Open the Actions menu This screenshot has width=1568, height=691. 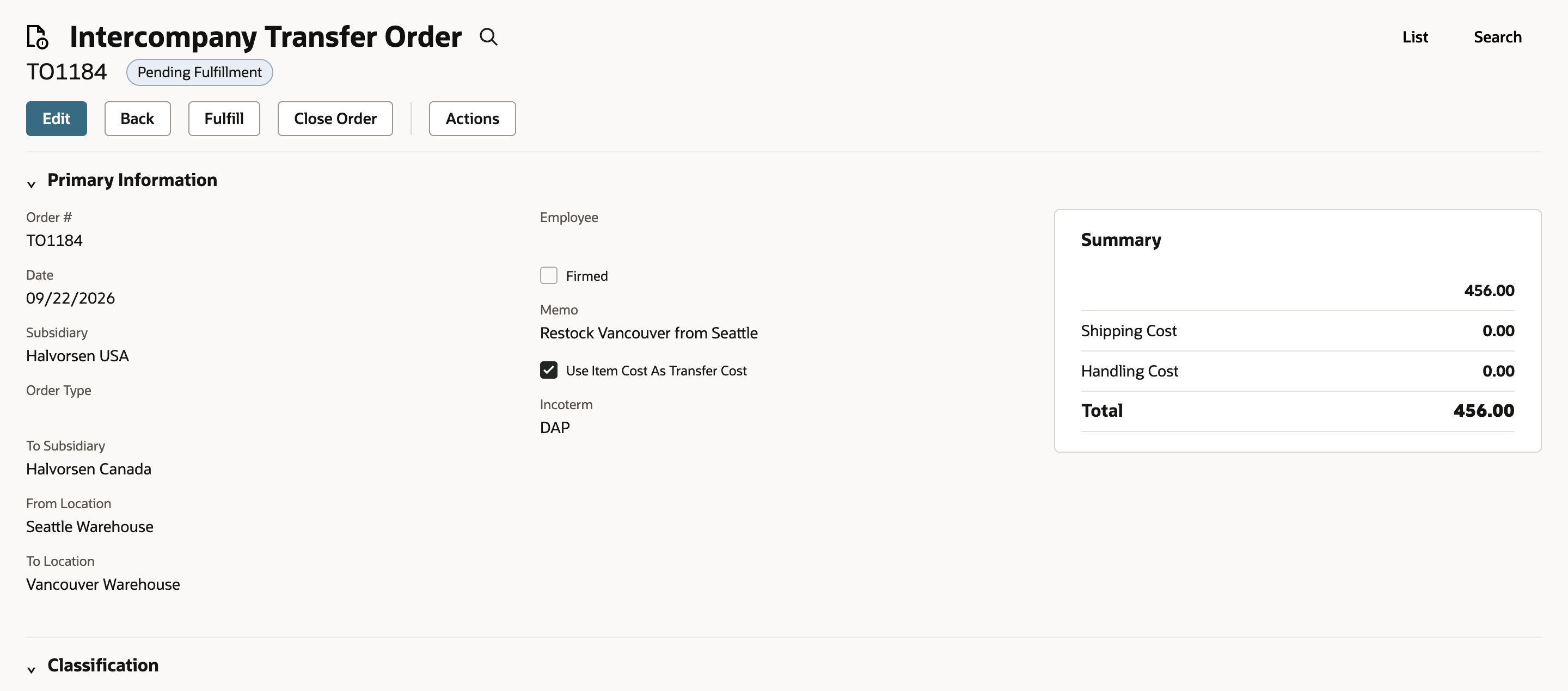point(471,118)
